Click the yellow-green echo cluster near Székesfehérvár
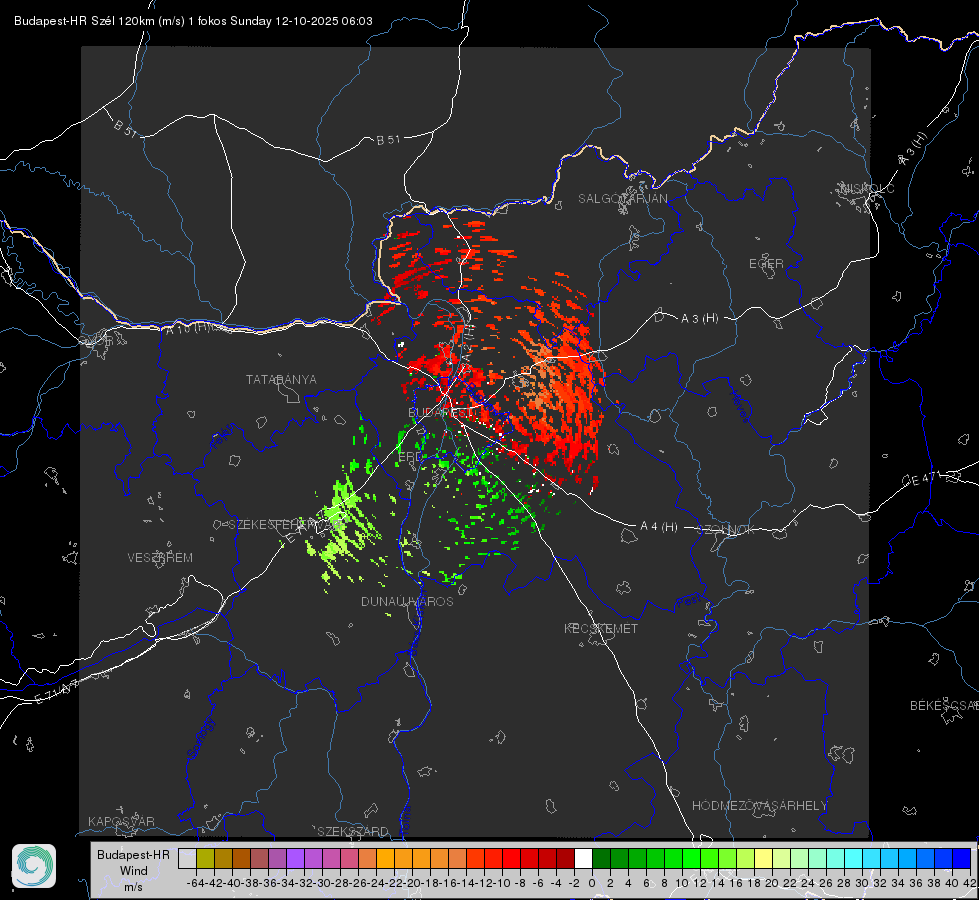The width and height of the screenshot is (979, 900). 342,528
